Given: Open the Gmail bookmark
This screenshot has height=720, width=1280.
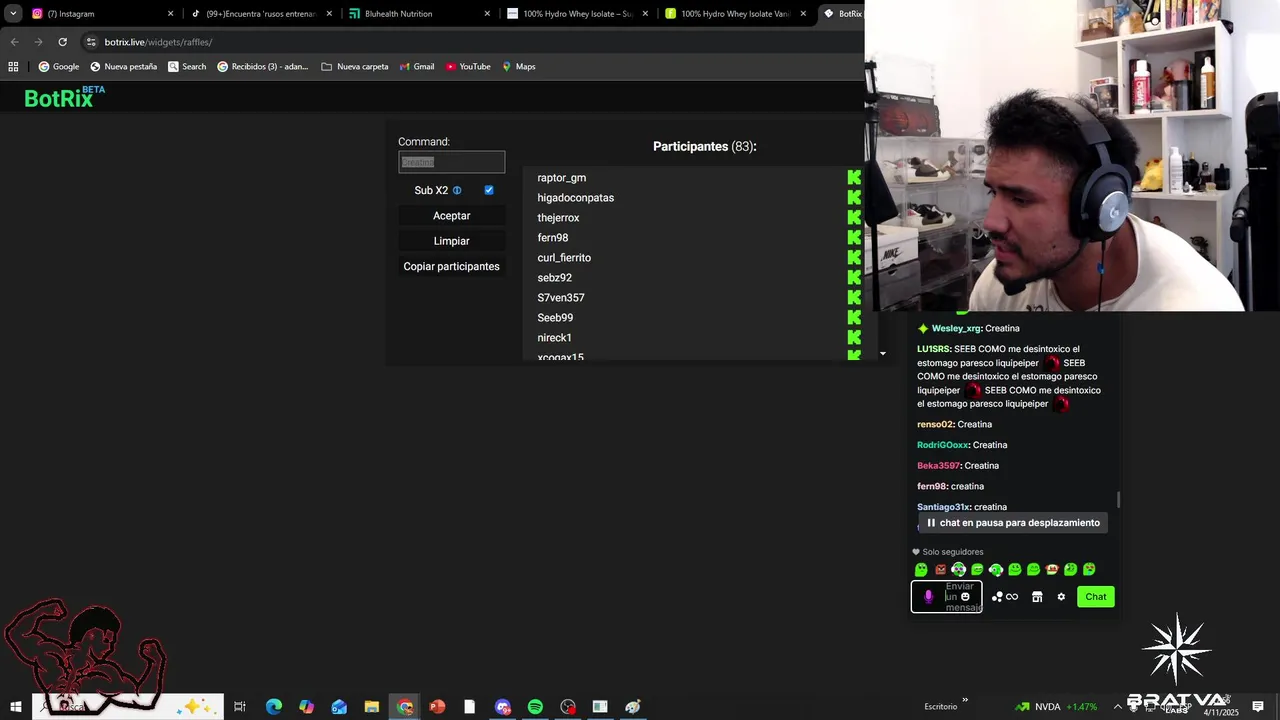Looking at the screenshot, I should (417, 66).
